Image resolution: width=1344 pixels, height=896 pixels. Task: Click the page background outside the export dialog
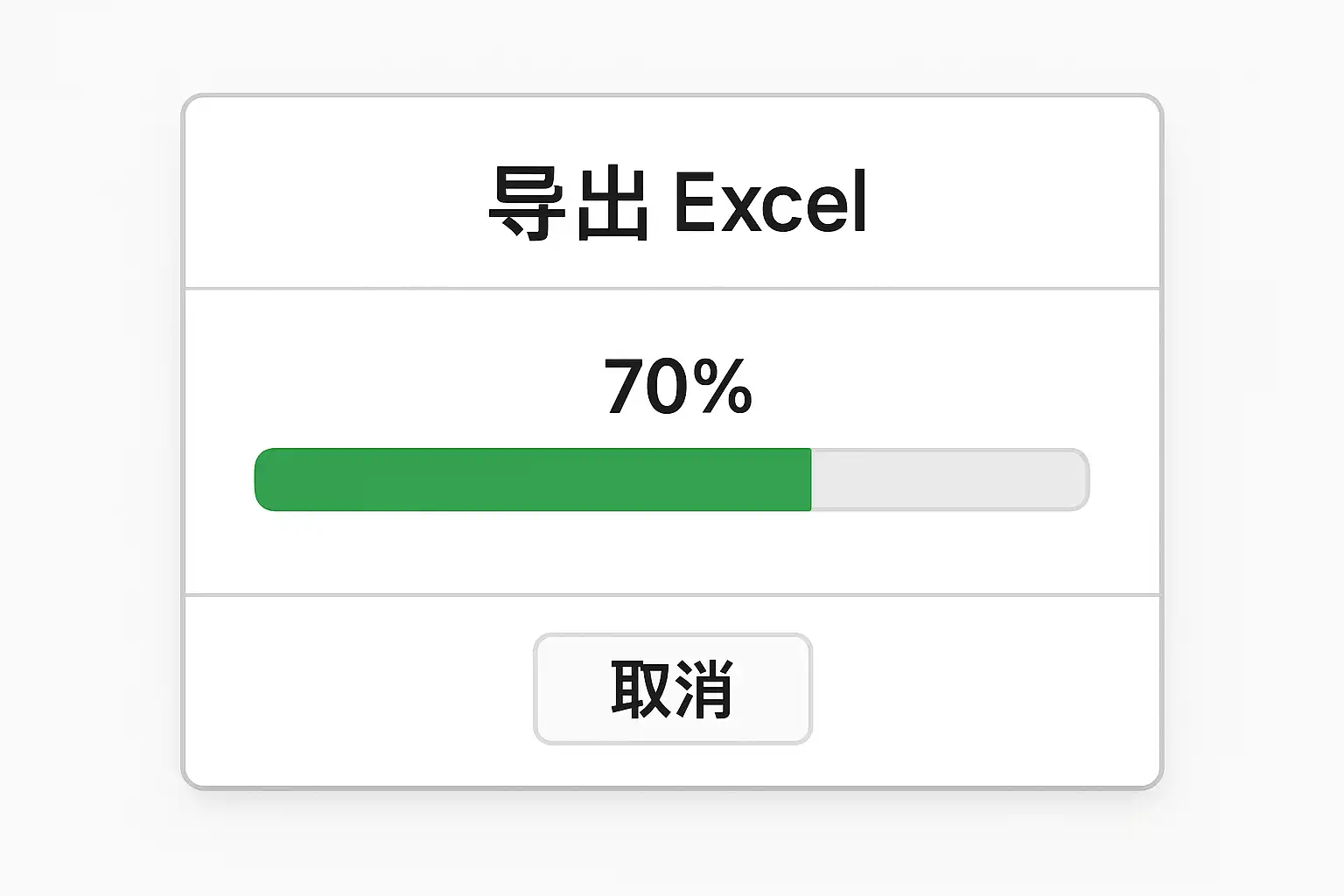click(87, 437)
